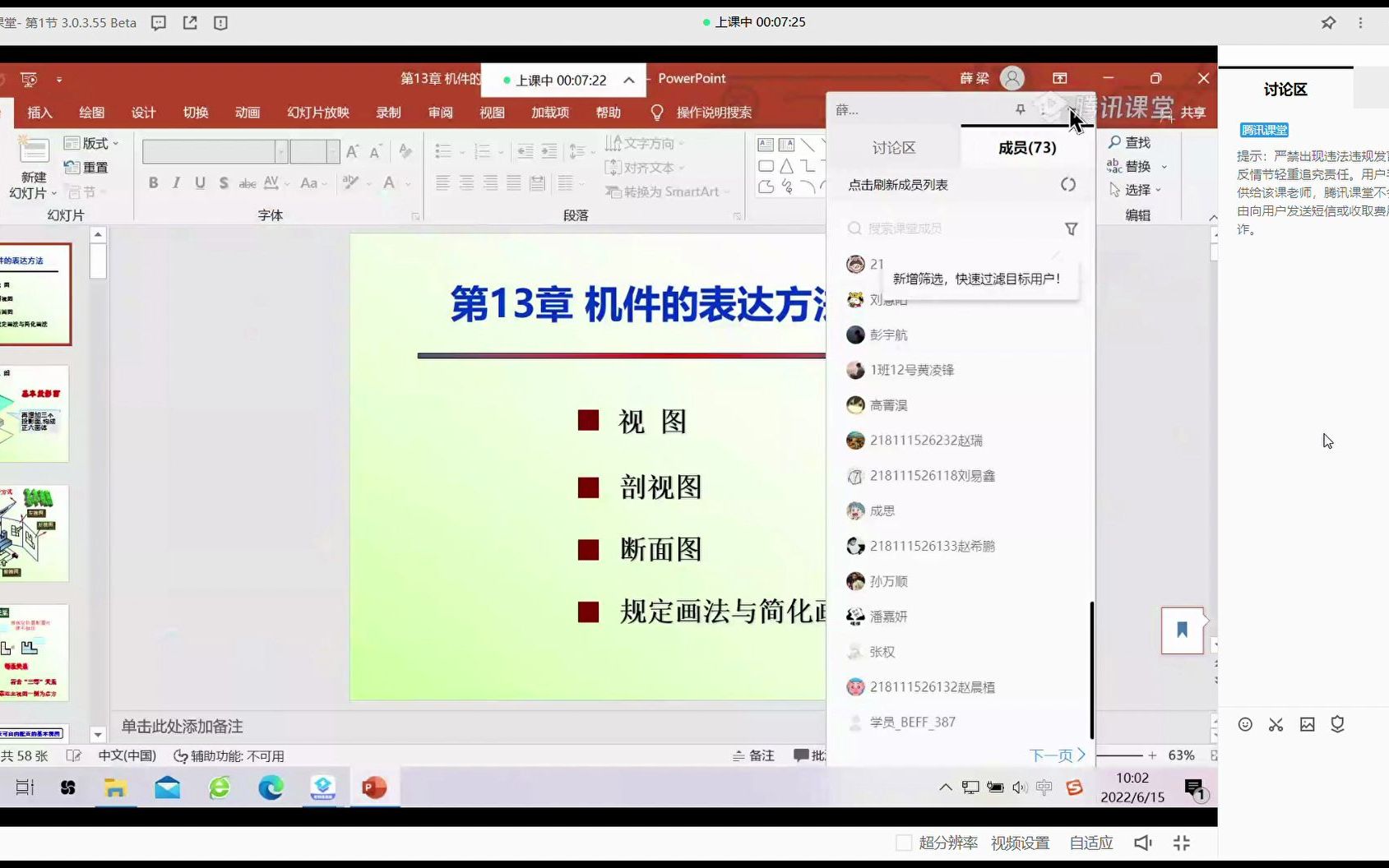The height and width of the screenshot is (868, 1389).
Task: Switch to 讨论区 tab in member panel
Action: point(894,148)
